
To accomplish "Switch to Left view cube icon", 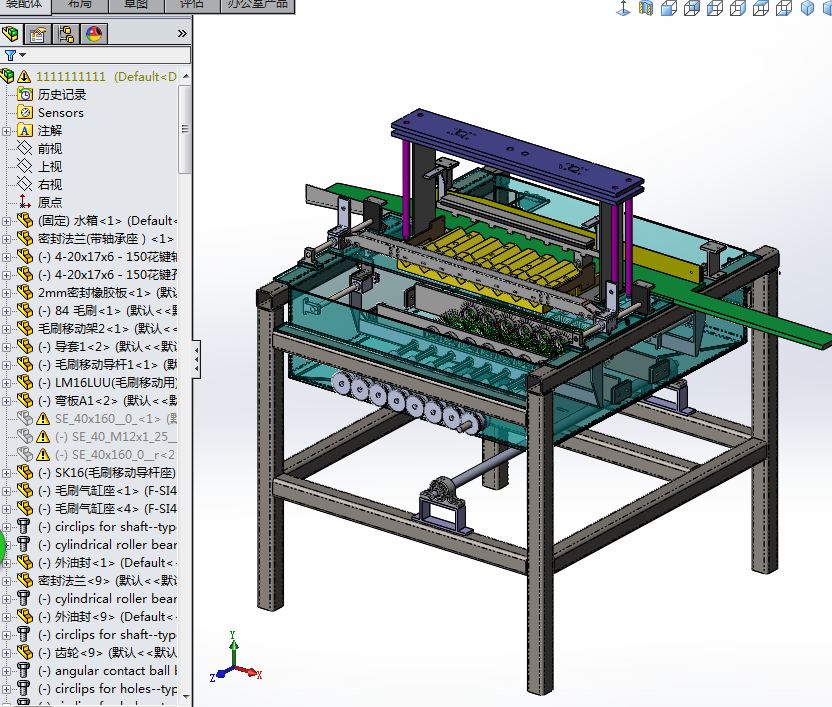I will click(x=715, y=8).
